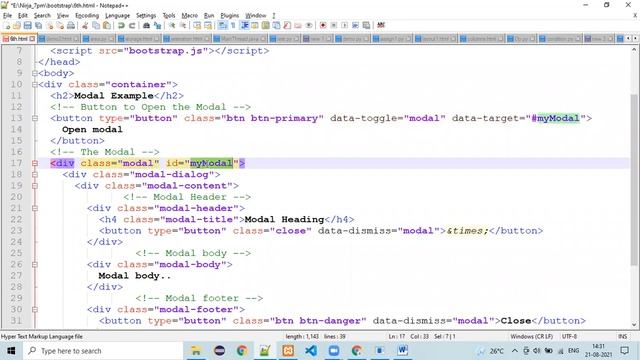Open the Function List icon

click(x=287, y=25)
